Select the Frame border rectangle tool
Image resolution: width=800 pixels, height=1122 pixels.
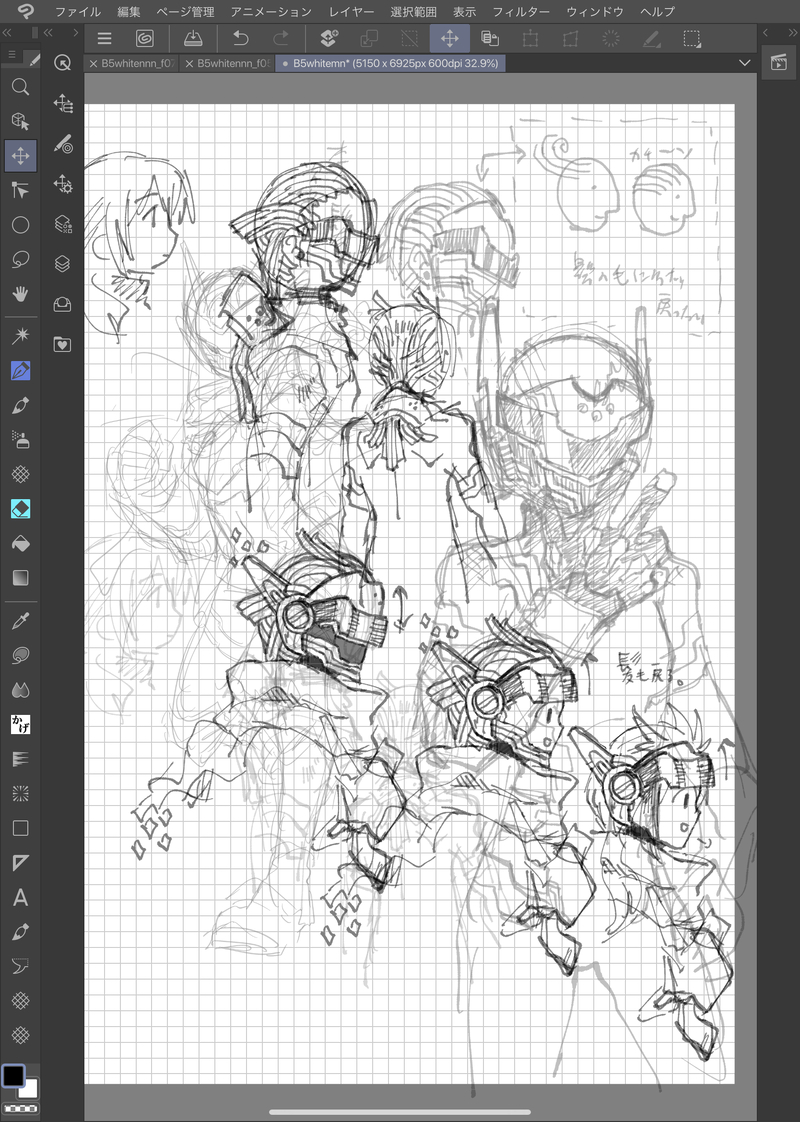point(21,828)
